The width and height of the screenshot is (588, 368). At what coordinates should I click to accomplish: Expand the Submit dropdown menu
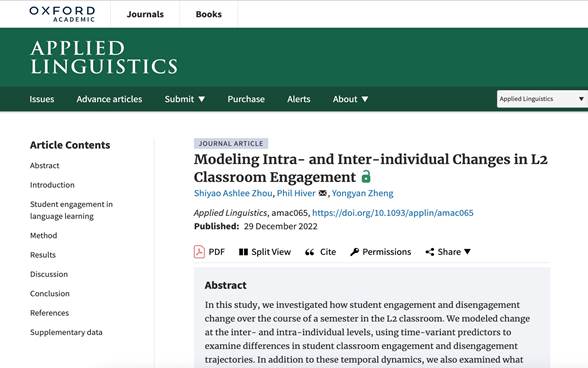coord(184,99)
